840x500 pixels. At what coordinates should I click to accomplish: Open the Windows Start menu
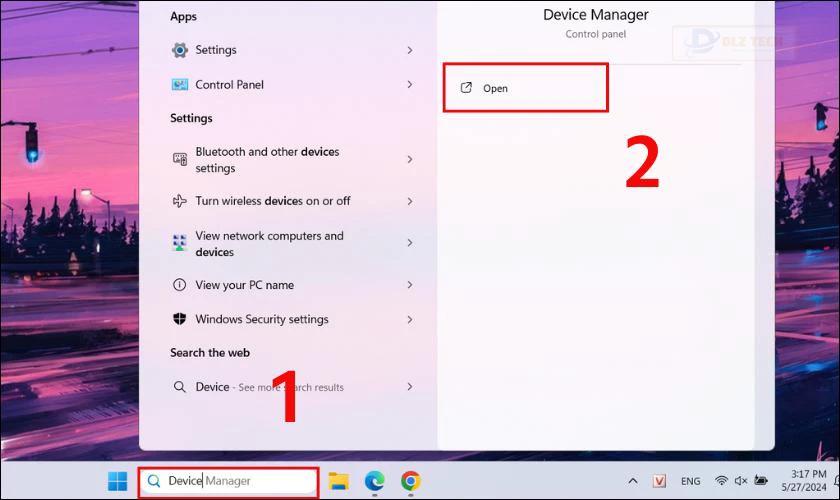pyautogui.click(x=117, y=481)
